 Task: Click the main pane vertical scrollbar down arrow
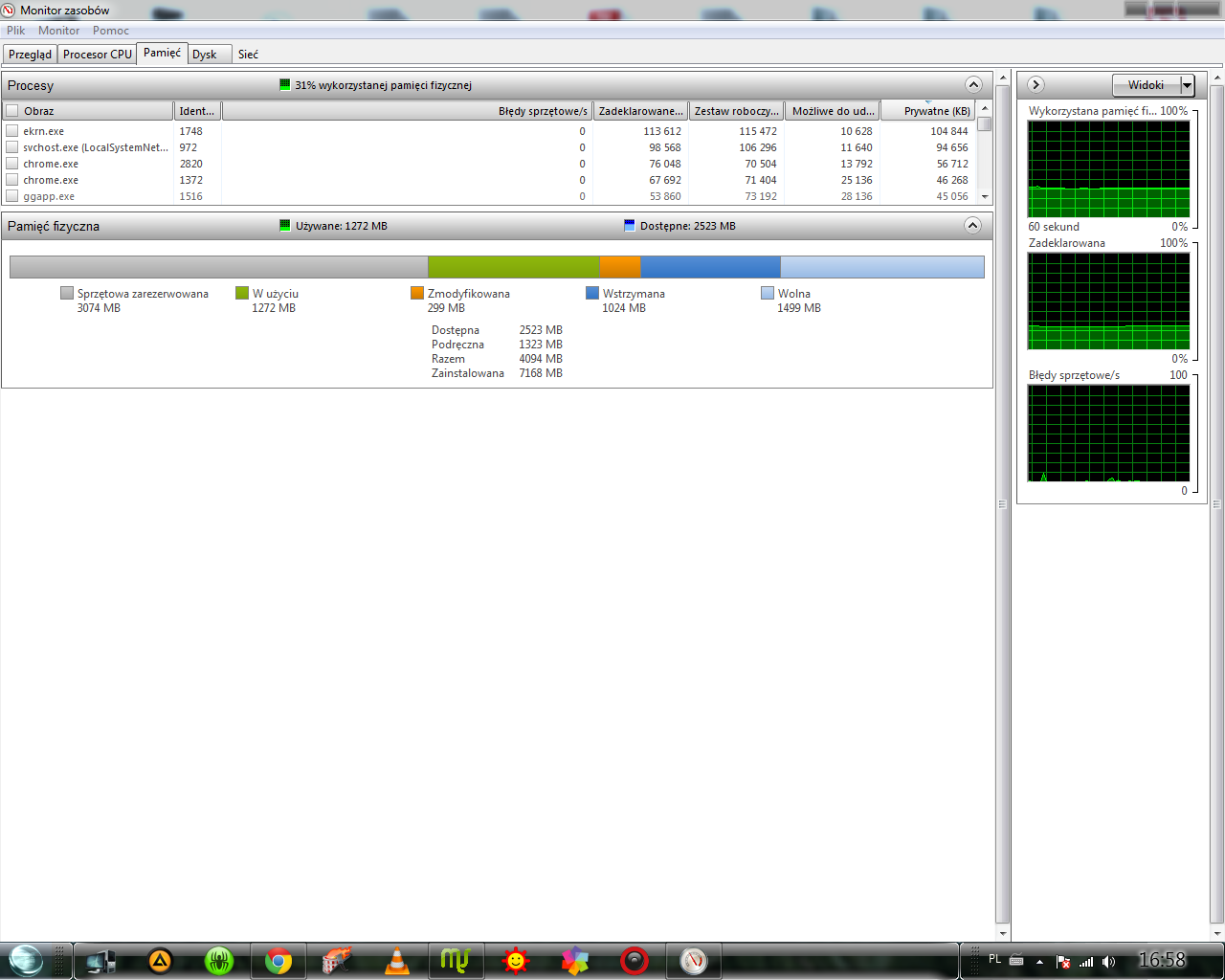click(1003, 933)
